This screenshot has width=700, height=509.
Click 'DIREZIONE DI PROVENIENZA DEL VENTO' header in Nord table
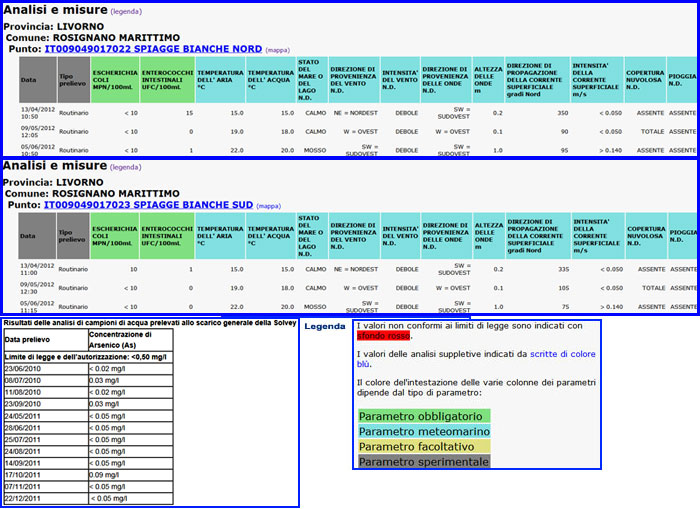click(x=354, y=80)
